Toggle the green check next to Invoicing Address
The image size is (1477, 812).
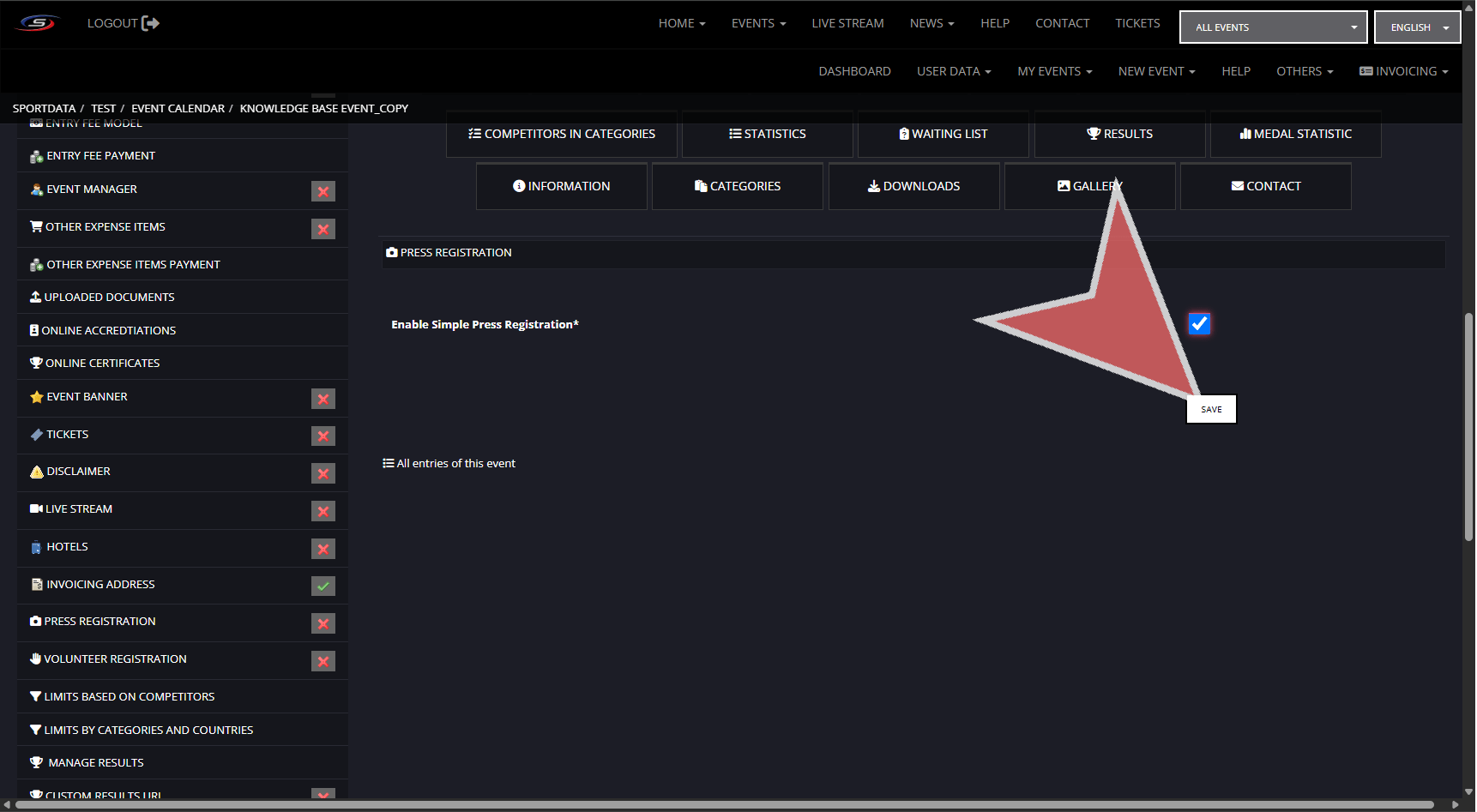pos(323,586)
